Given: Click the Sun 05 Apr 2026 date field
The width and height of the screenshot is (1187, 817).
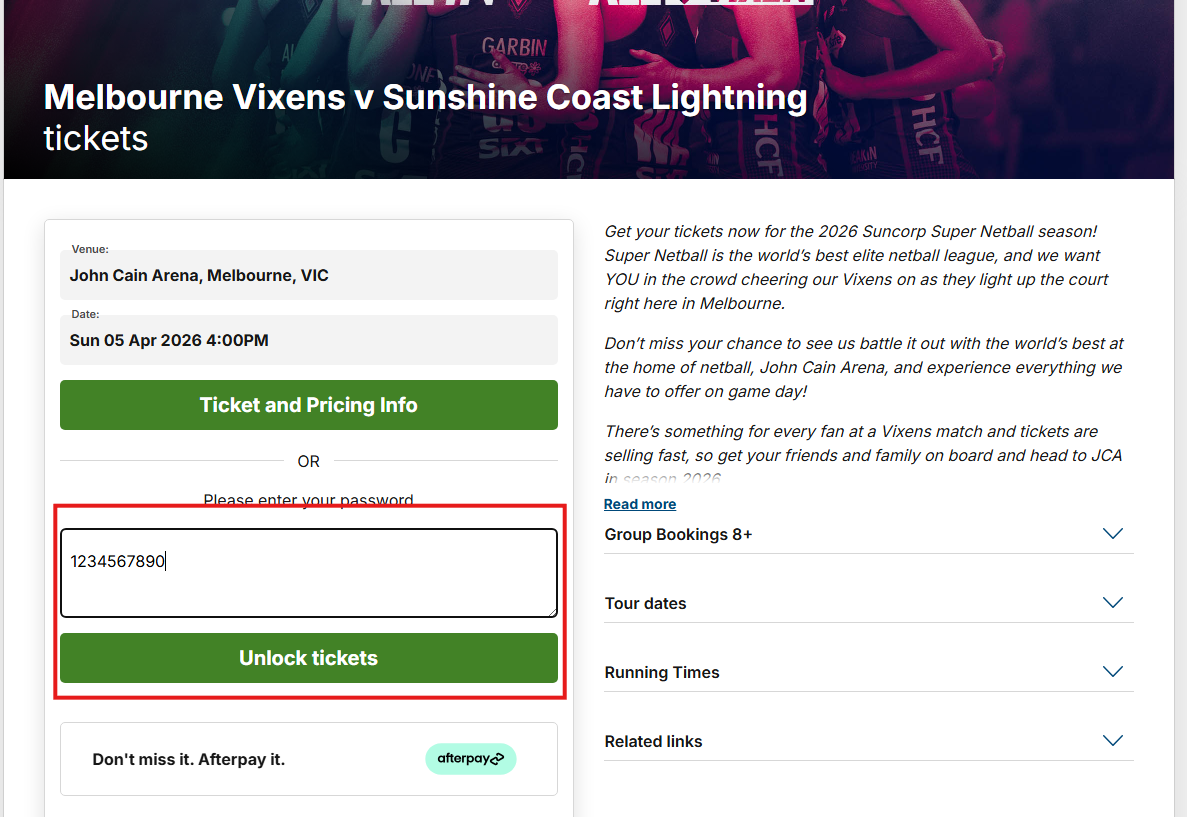Looking at the screenshot, I should 308,340.
